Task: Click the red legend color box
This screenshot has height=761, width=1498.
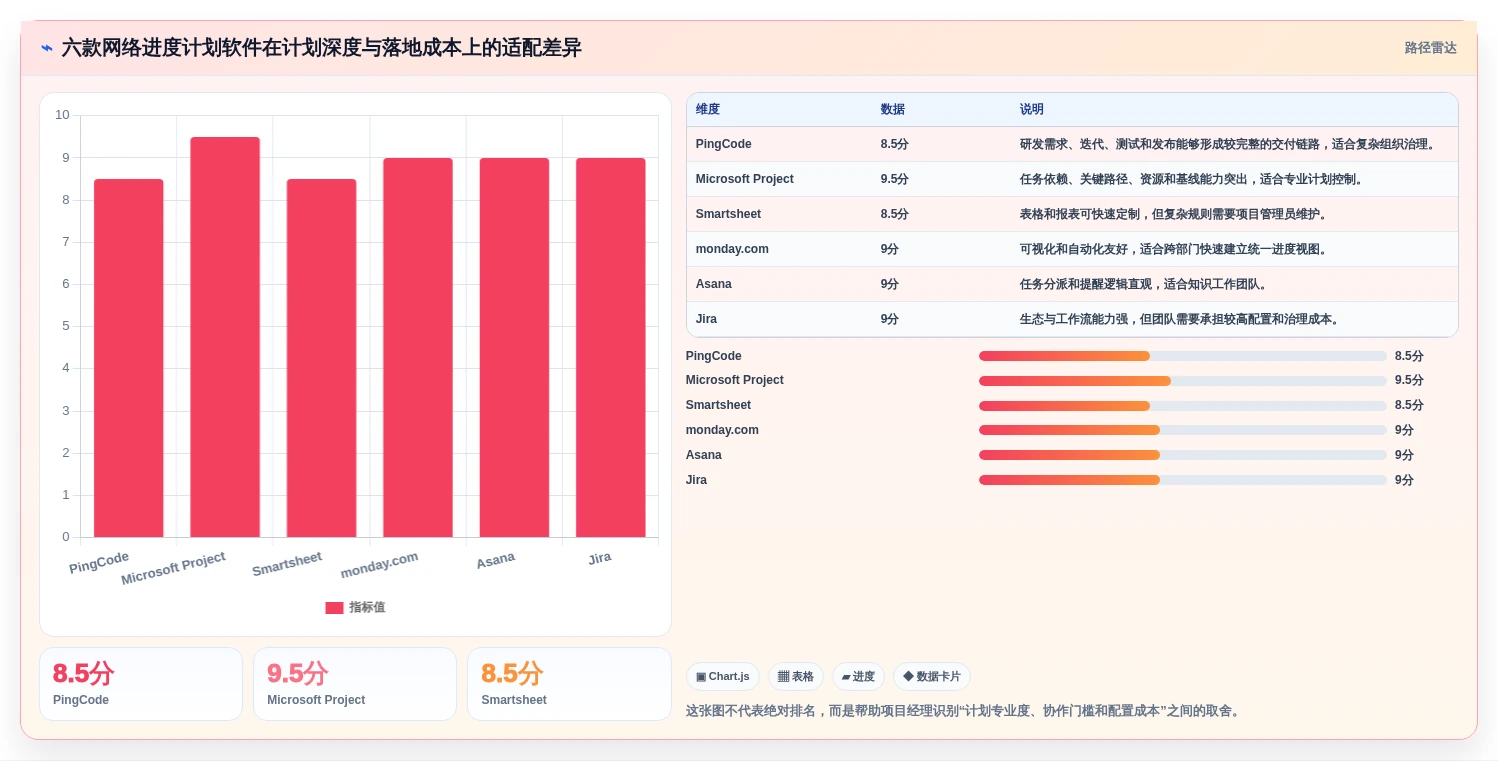Action: click(x=334, y=608)
